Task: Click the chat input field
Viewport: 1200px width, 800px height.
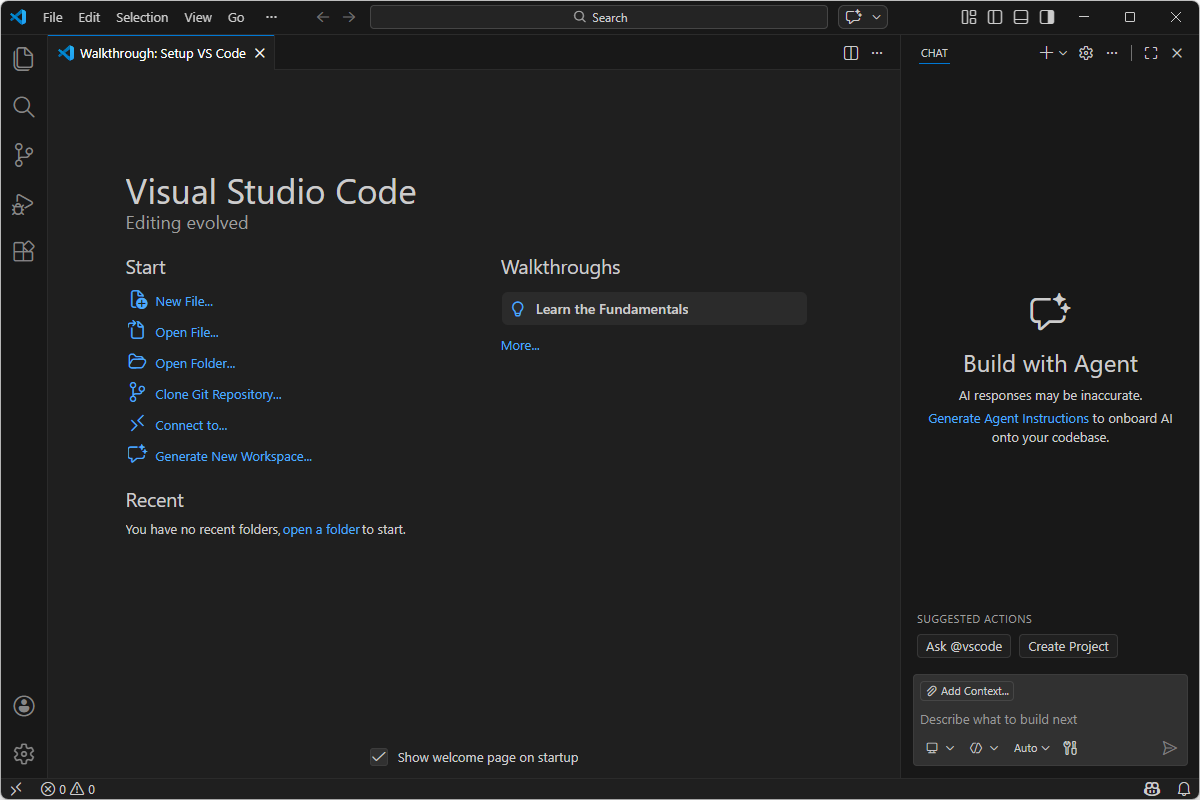Action: click(x=1040, y=719)
